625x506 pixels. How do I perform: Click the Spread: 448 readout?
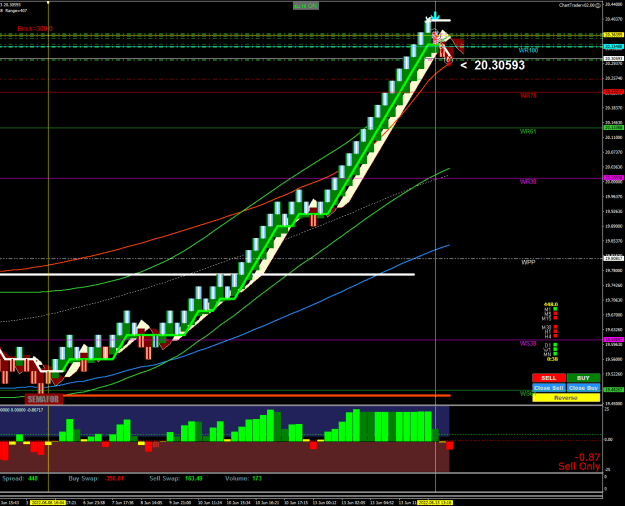pos(20,478)
